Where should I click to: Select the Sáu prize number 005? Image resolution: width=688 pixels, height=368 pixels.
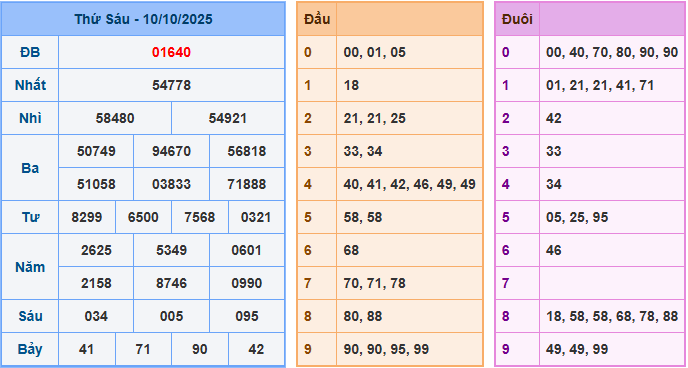172,316
